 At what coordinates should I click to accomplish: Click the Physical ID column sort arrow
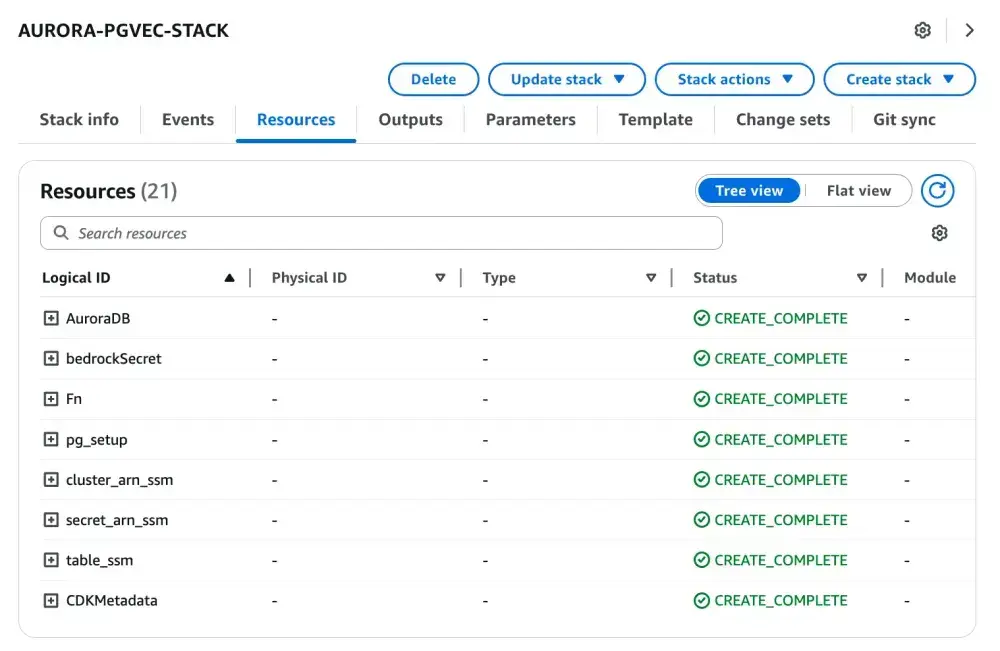point(440,278)
